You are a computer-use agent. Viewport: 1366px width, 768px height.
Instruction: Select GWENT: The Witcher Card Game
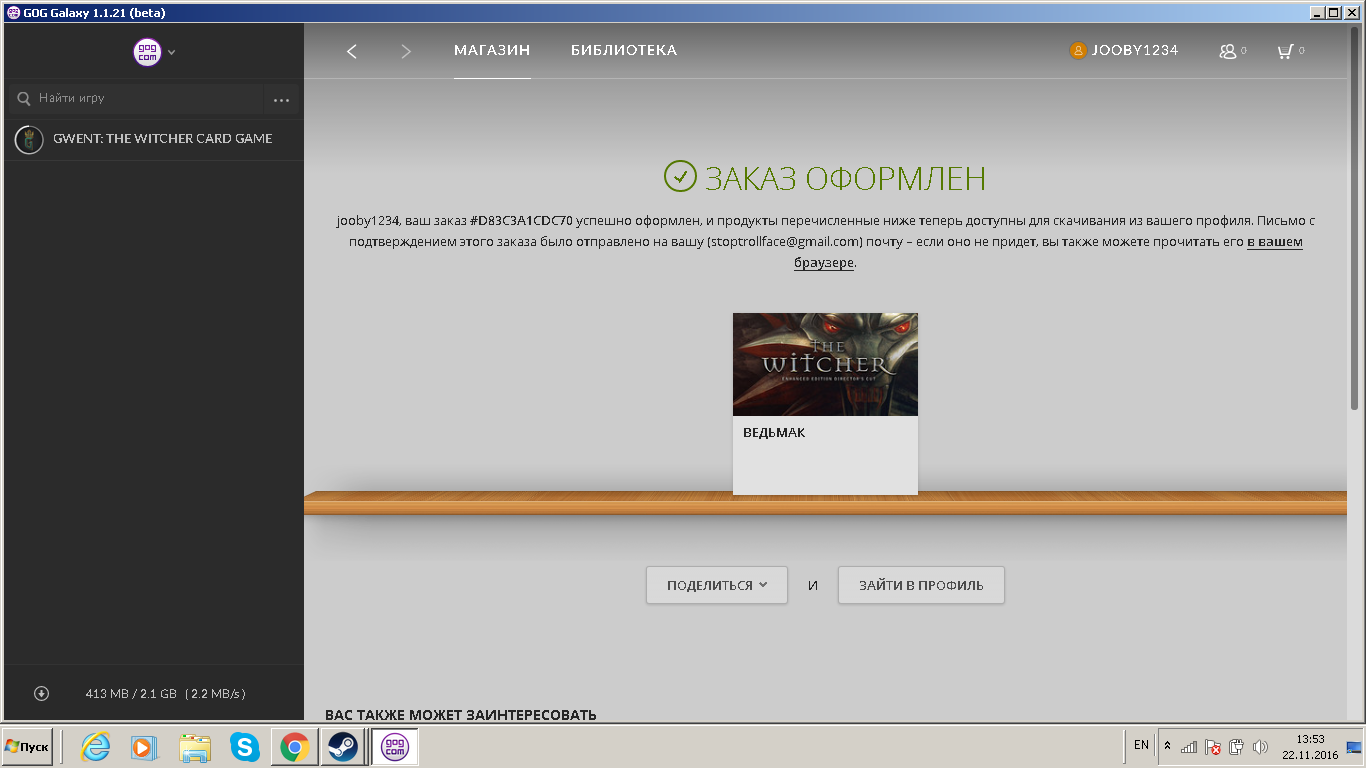(154, 139)
